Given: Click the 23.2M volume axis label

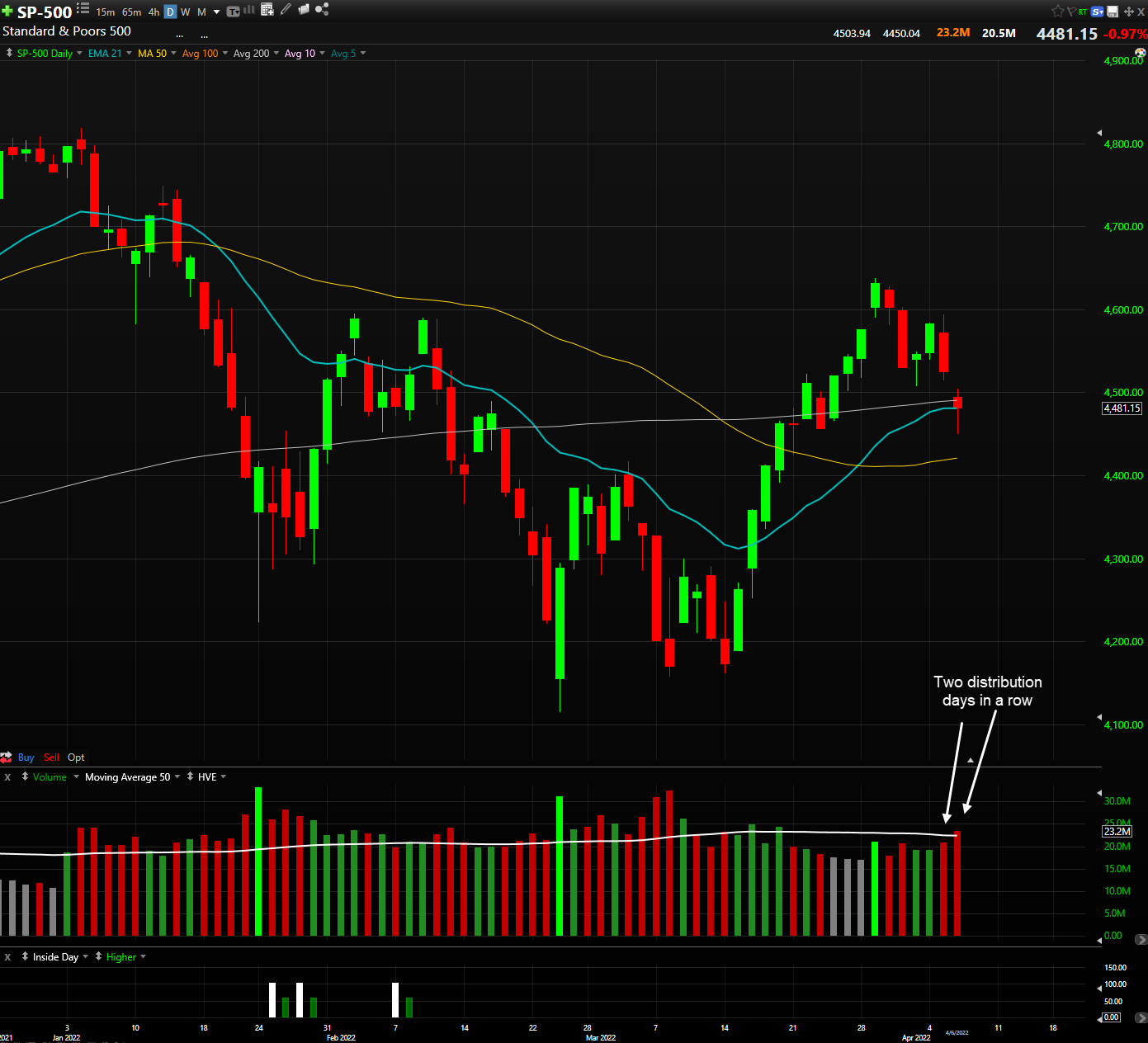Looking at the screenshot, I should pos(1117,832).
